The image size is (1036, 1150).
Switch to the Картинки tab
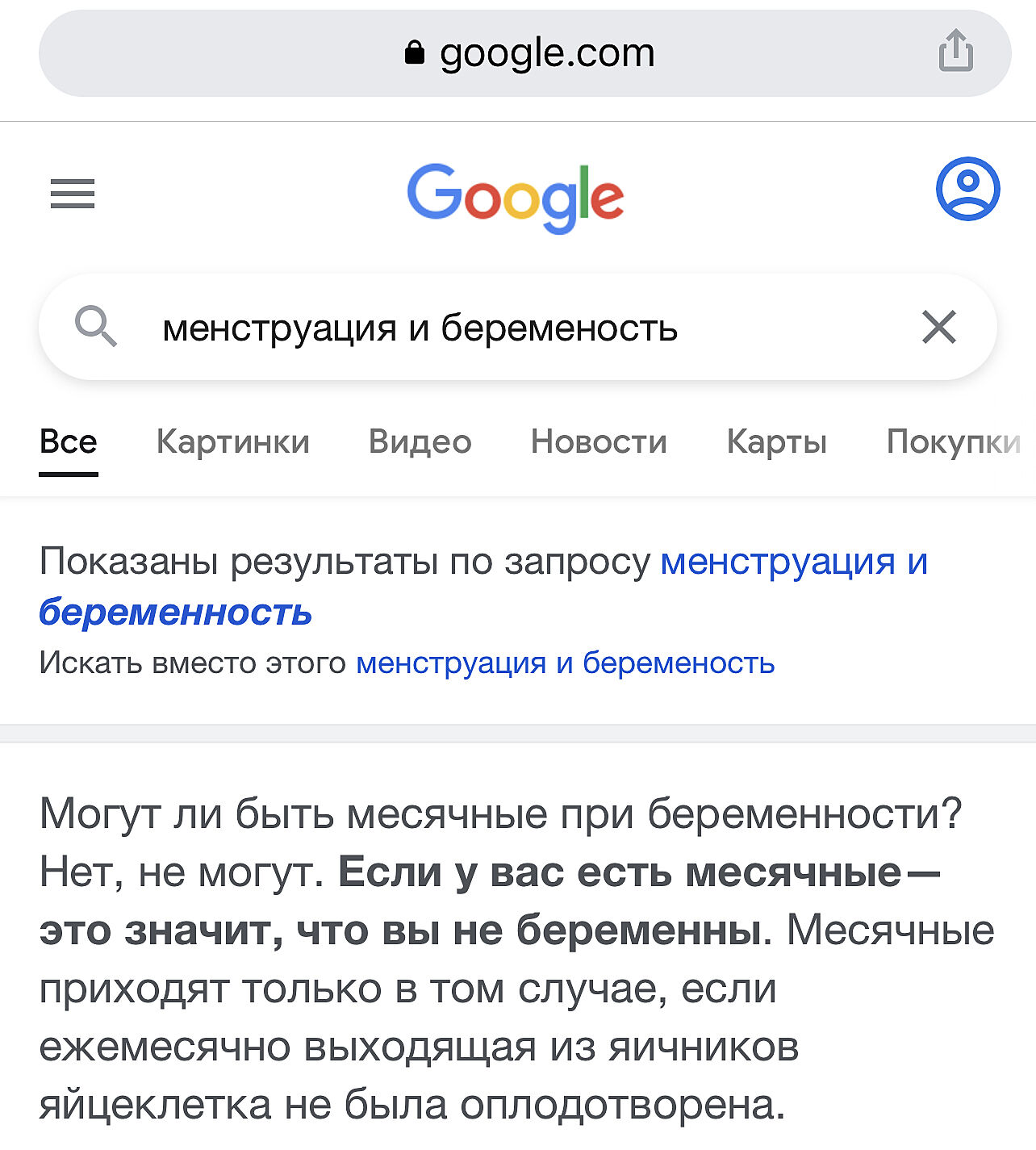click(233, 442)
